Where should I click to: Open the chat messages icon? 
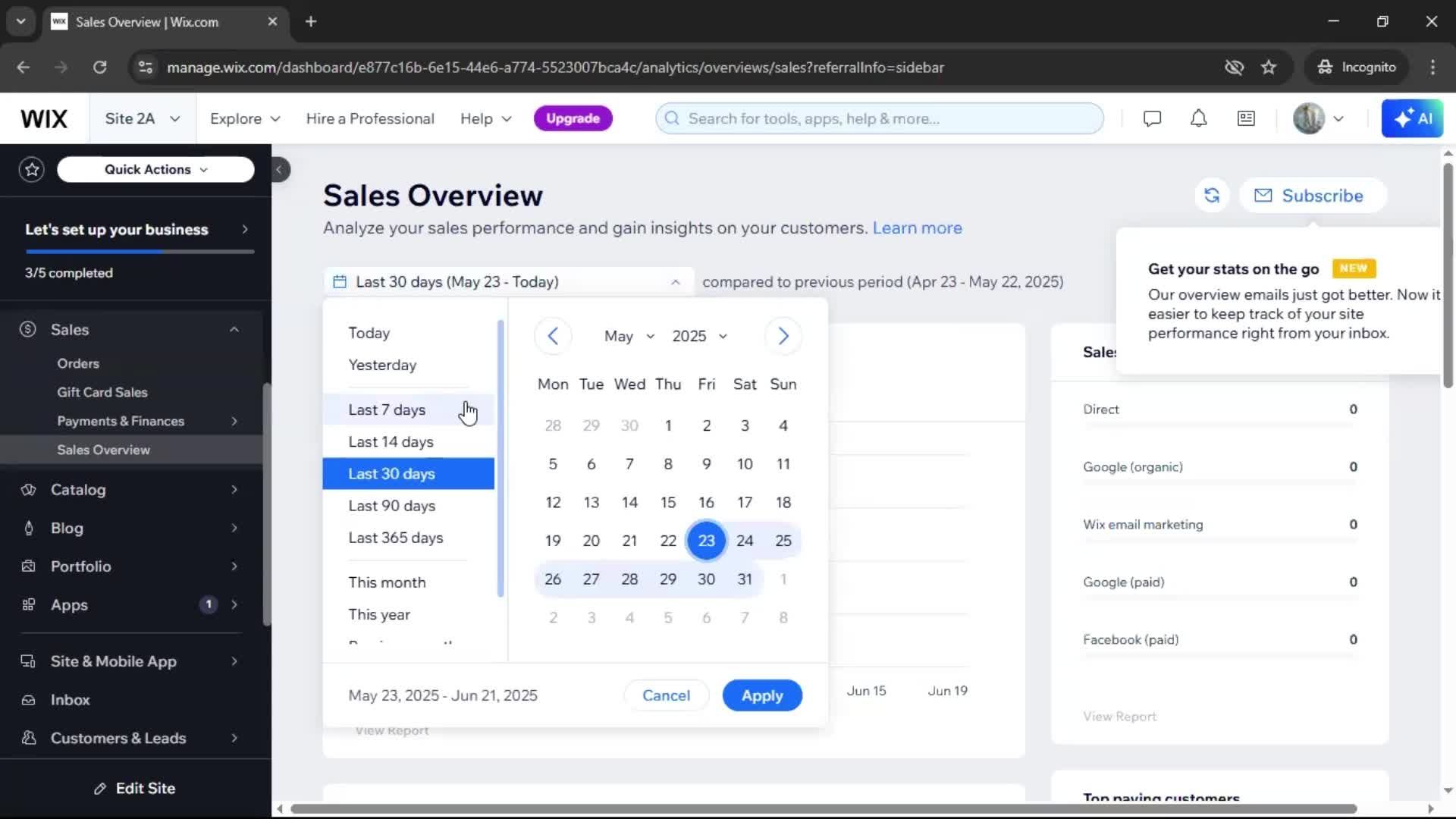pos(1152,118)
